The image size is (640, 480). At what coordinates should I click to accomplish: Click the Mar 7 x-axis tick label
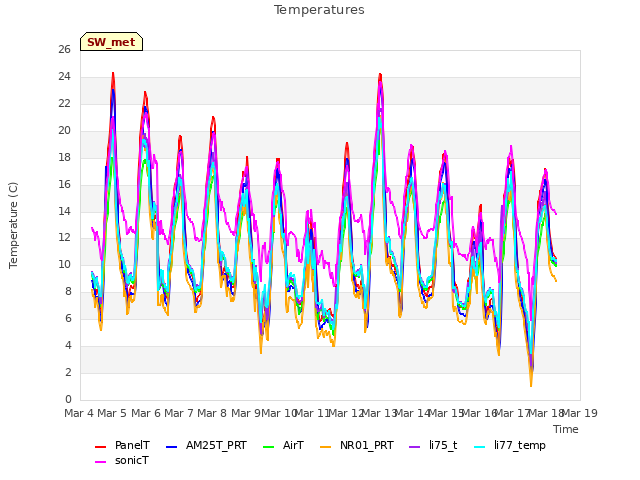[x=179, y=413]
